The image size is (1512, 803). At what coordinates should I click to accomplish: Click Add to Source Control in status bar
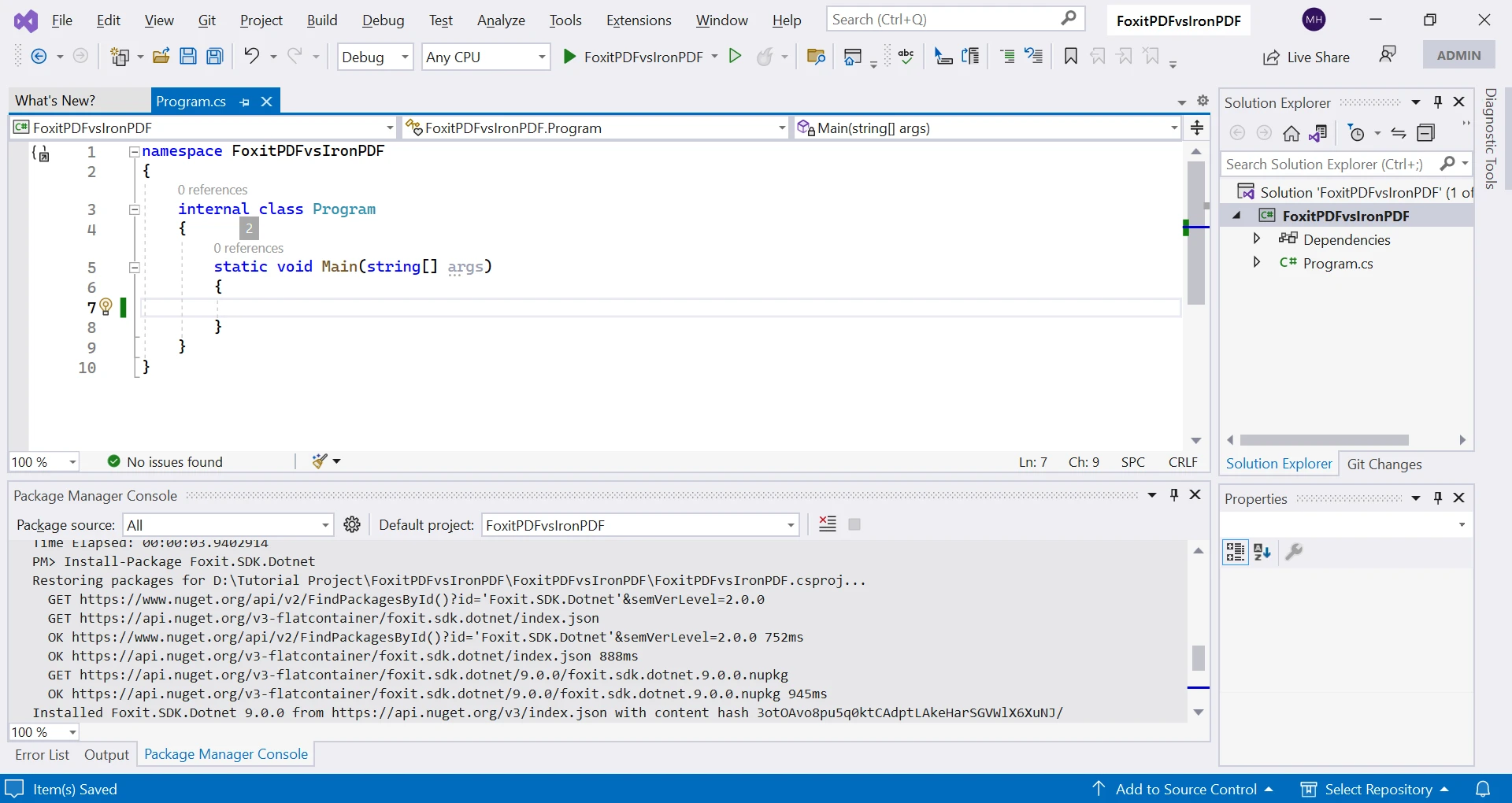point(1183,789)
